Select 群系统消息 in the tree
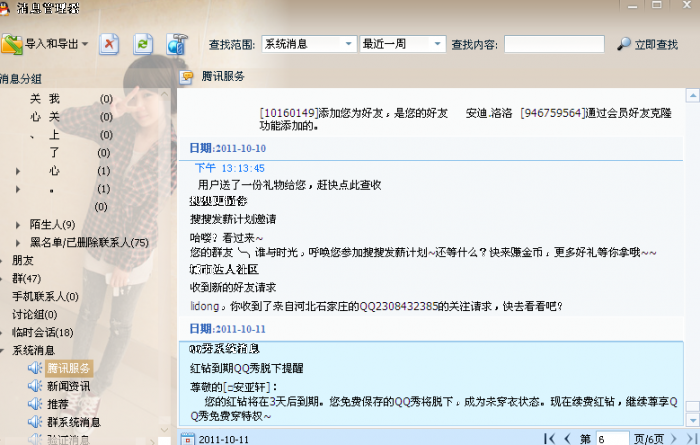The image size is (700, 445). pos(74,422)
